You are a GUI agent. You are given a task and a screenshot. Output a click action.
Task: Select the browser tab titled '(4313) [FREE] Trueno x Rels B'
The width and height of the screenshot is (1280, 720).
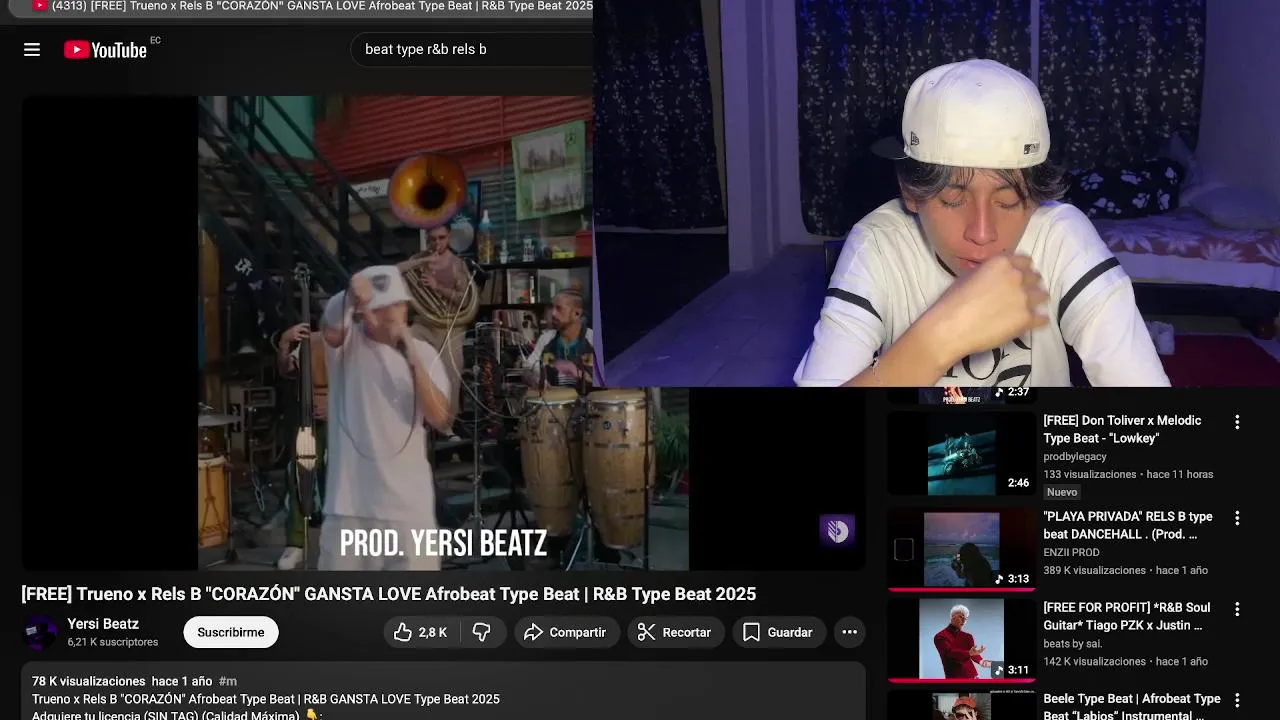click(312, 6)
